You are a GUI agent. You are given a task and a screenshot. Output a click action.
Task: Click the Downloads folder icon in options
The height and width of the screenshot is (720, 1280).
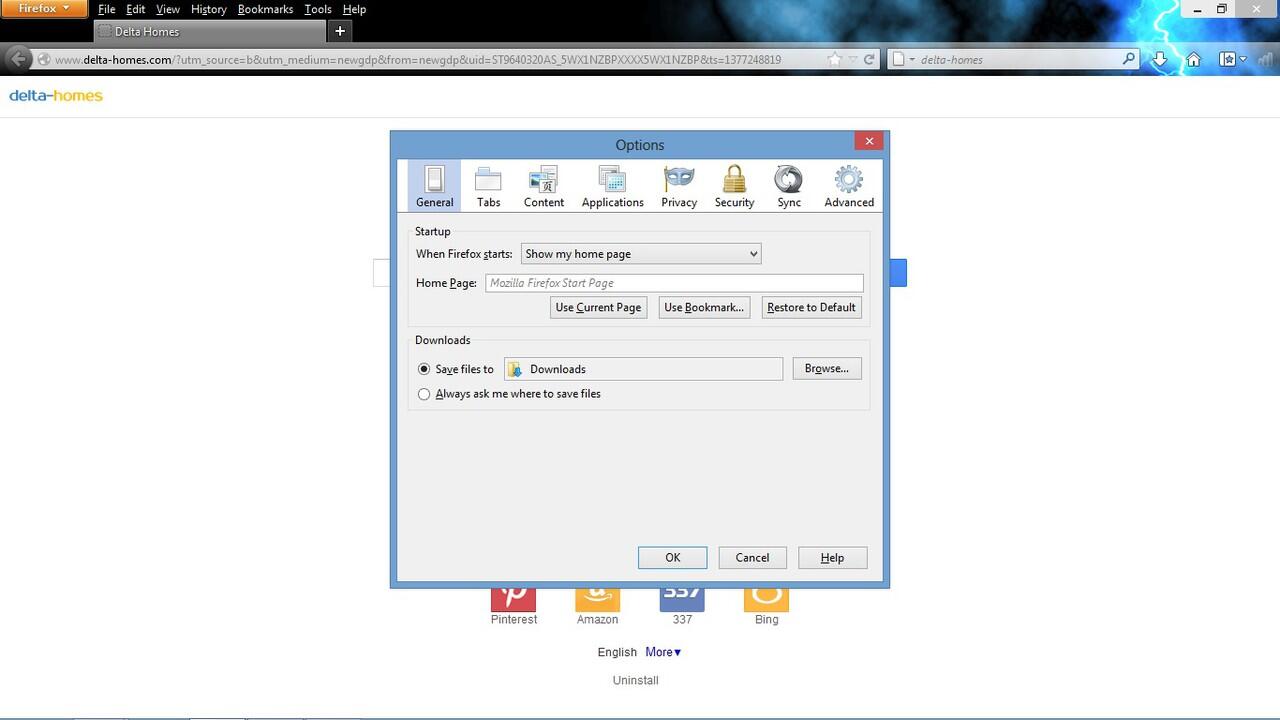[515, 369]
